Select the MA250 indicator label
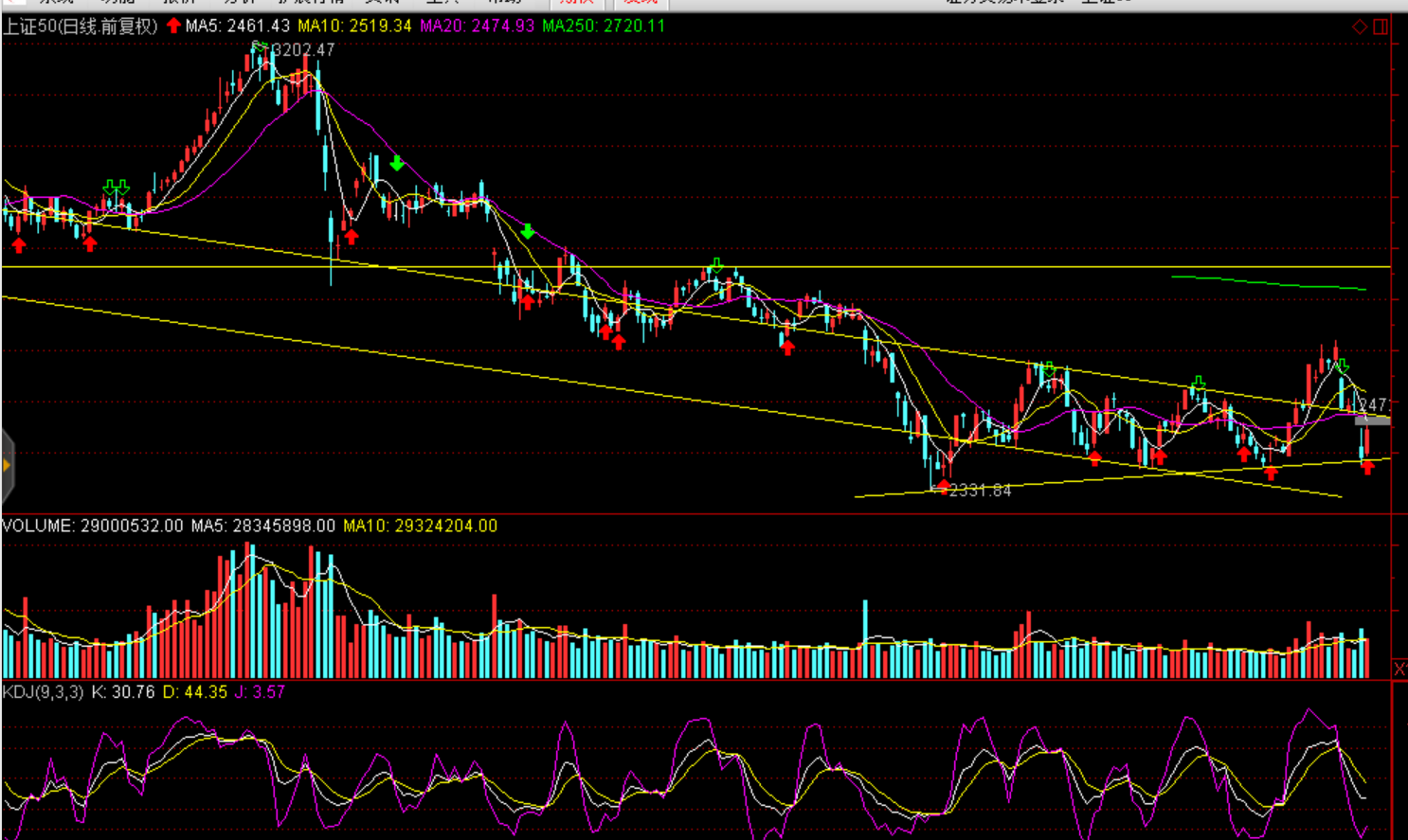 604,26
